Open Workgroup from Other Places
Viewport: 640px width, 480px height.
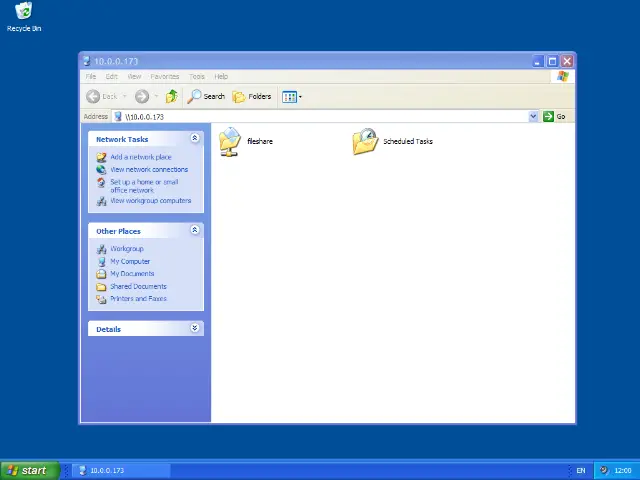[127, 249]
